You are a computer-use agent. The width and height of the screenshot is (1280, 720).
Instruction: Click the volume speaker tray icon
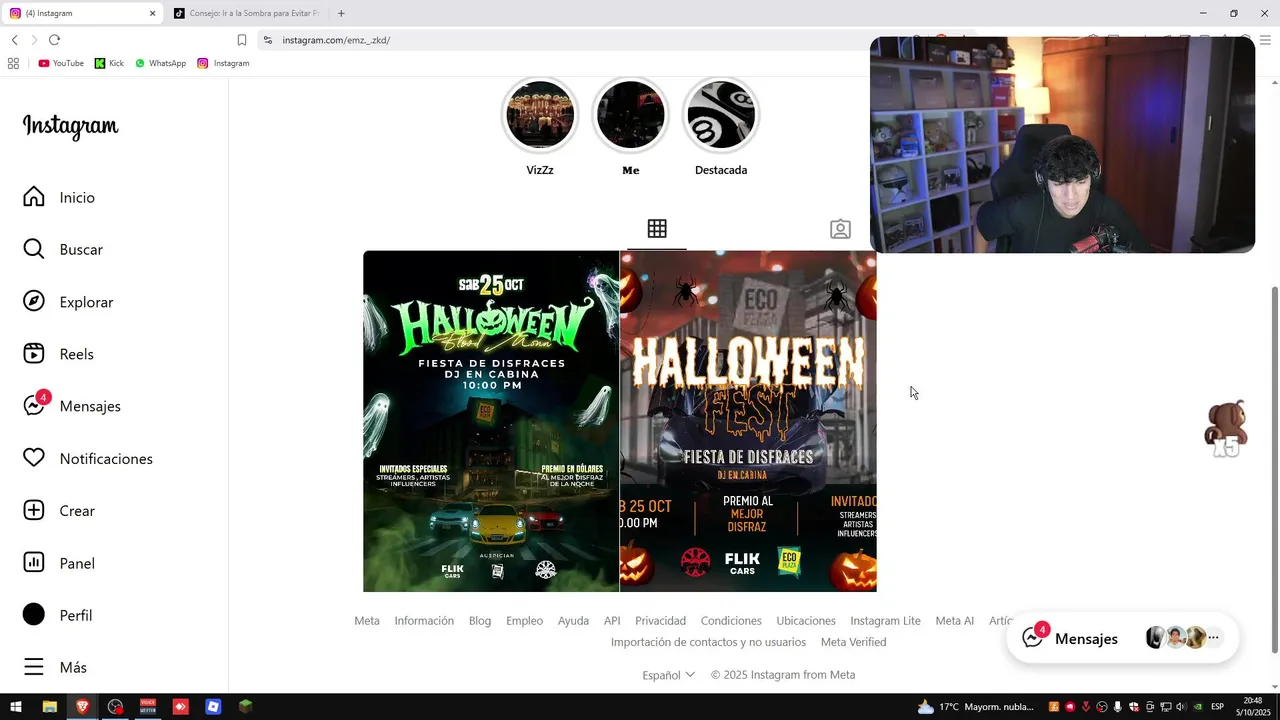tap(1181, 707)
